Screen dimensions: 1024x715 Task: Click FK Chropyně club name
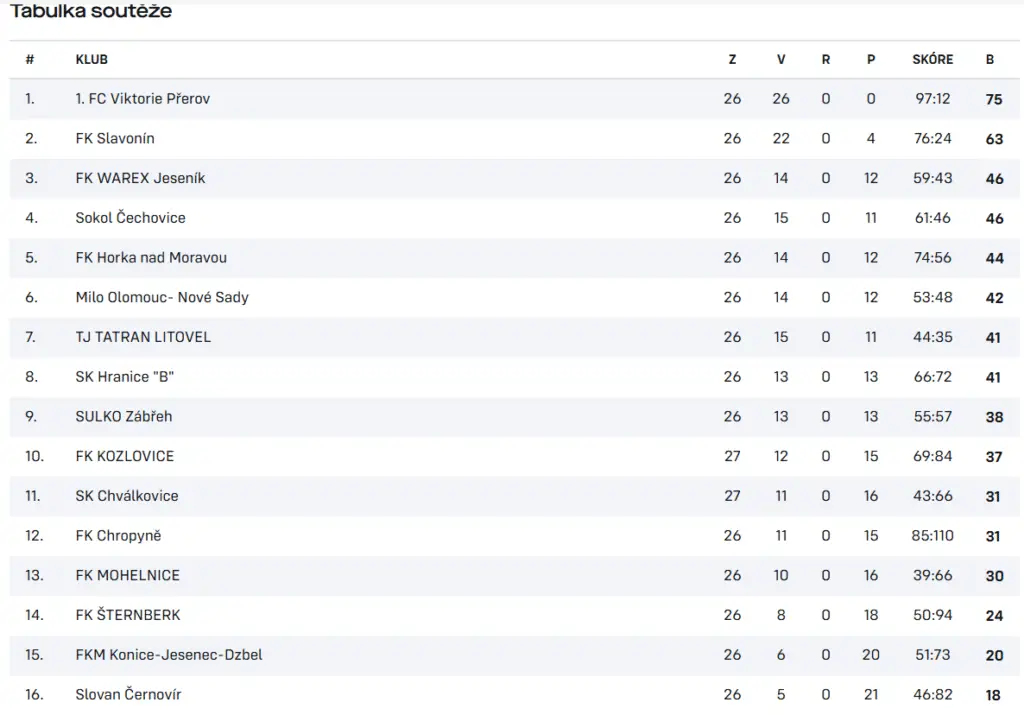[118, 535]
